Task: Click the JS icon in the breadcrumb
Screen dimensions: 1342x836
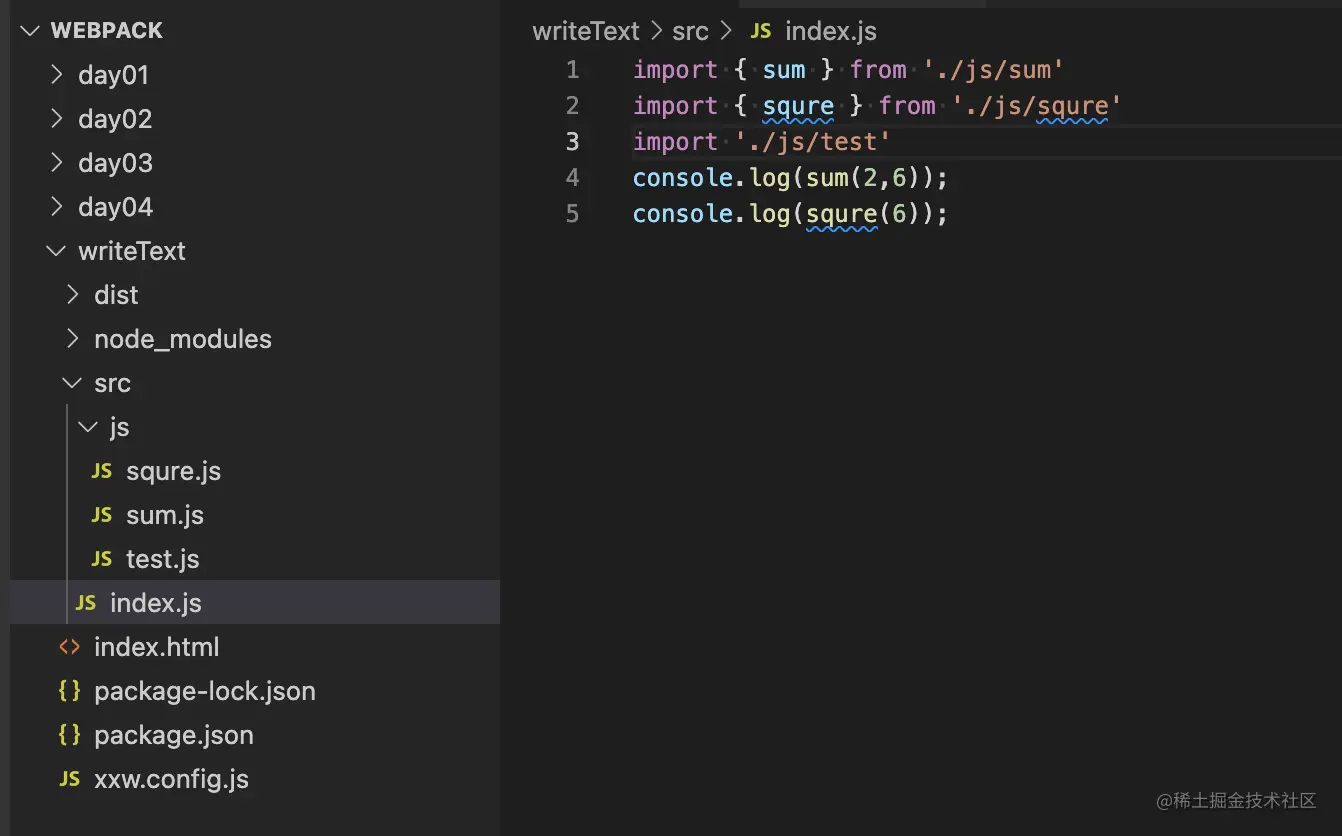Action: pos(761,31)
